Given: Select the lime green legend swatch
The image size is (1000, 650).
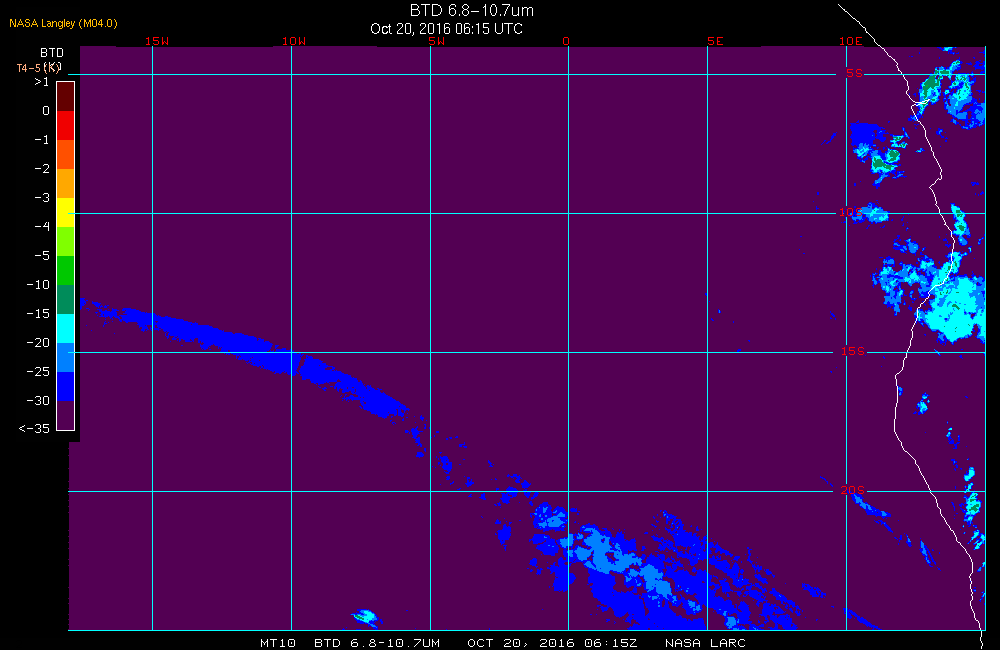Looking at the screenshot, I should (x=66, y=241).
